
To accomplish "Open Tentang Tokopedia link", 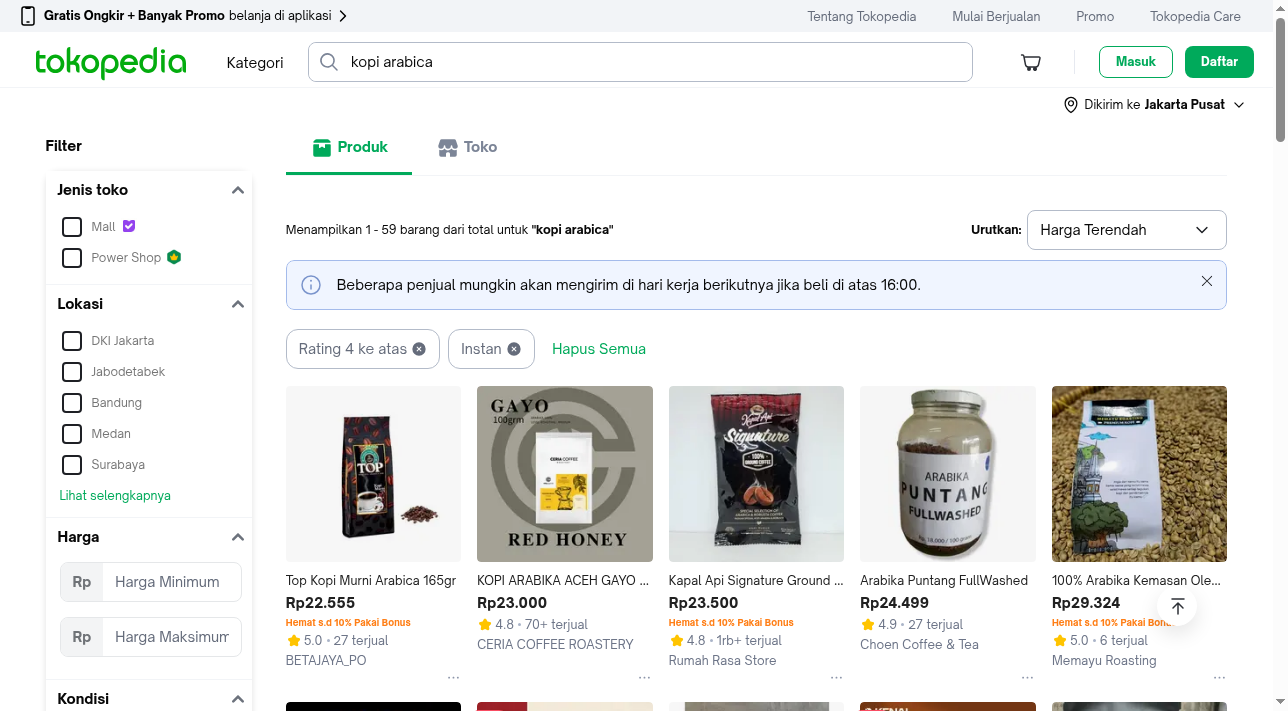I will click(x=862, y=16).
